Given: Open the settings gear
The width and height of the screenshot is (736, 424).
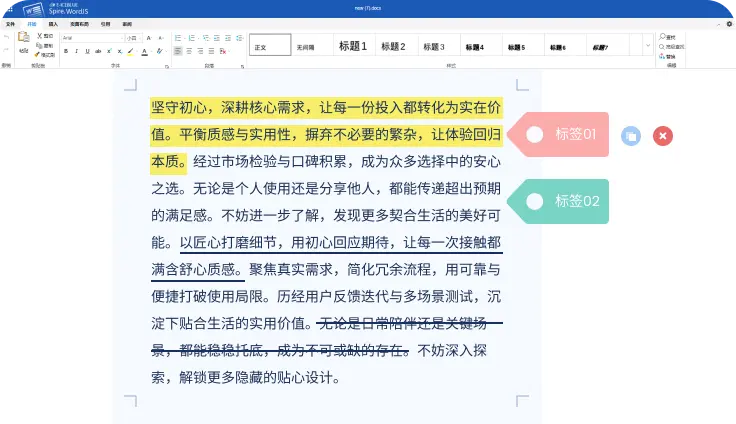Looking at the screenshot, I should point(729,24).
